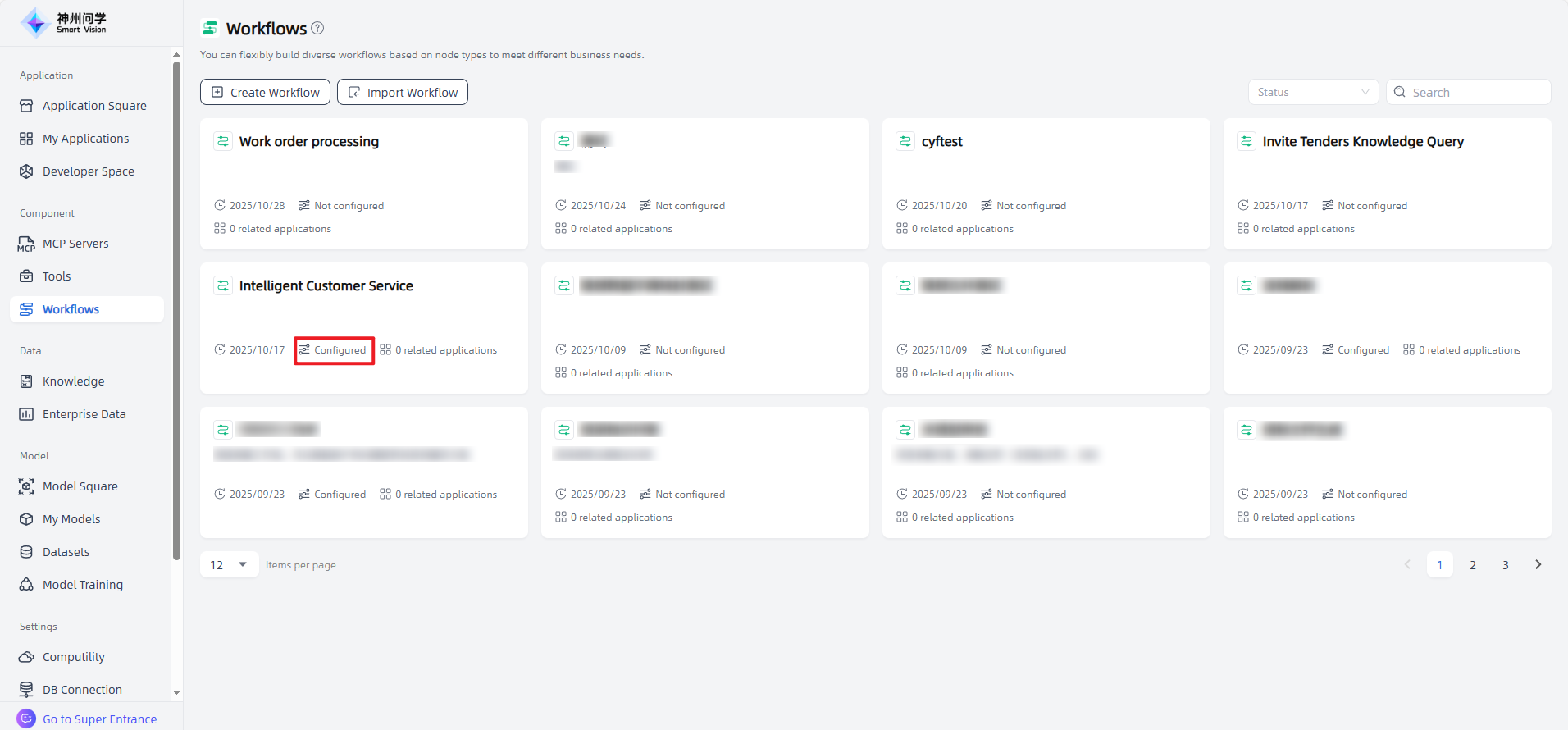Click the Smart Vision logo icon

click(35, 23)
